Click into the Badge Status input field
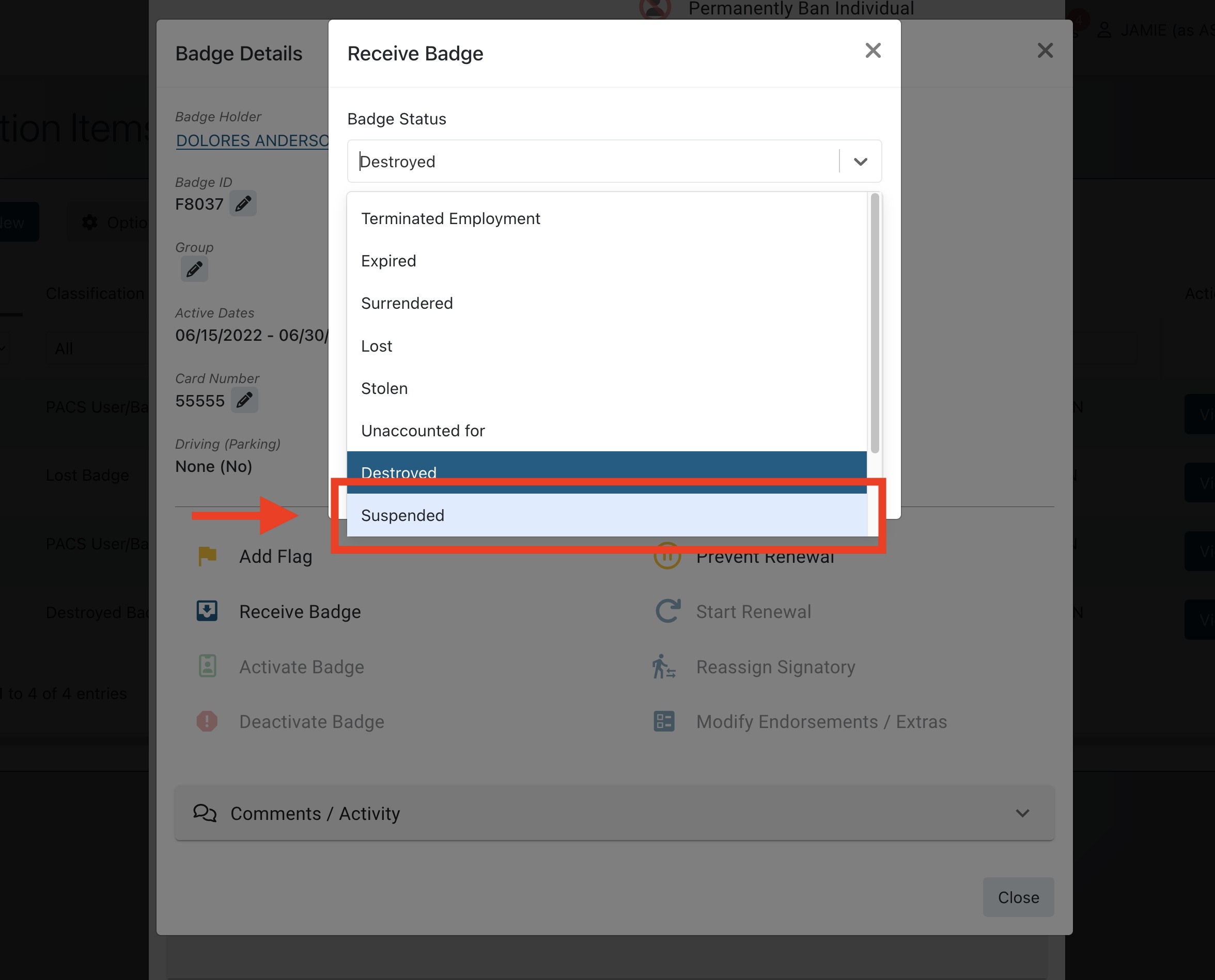 click(x=593, y=162)
